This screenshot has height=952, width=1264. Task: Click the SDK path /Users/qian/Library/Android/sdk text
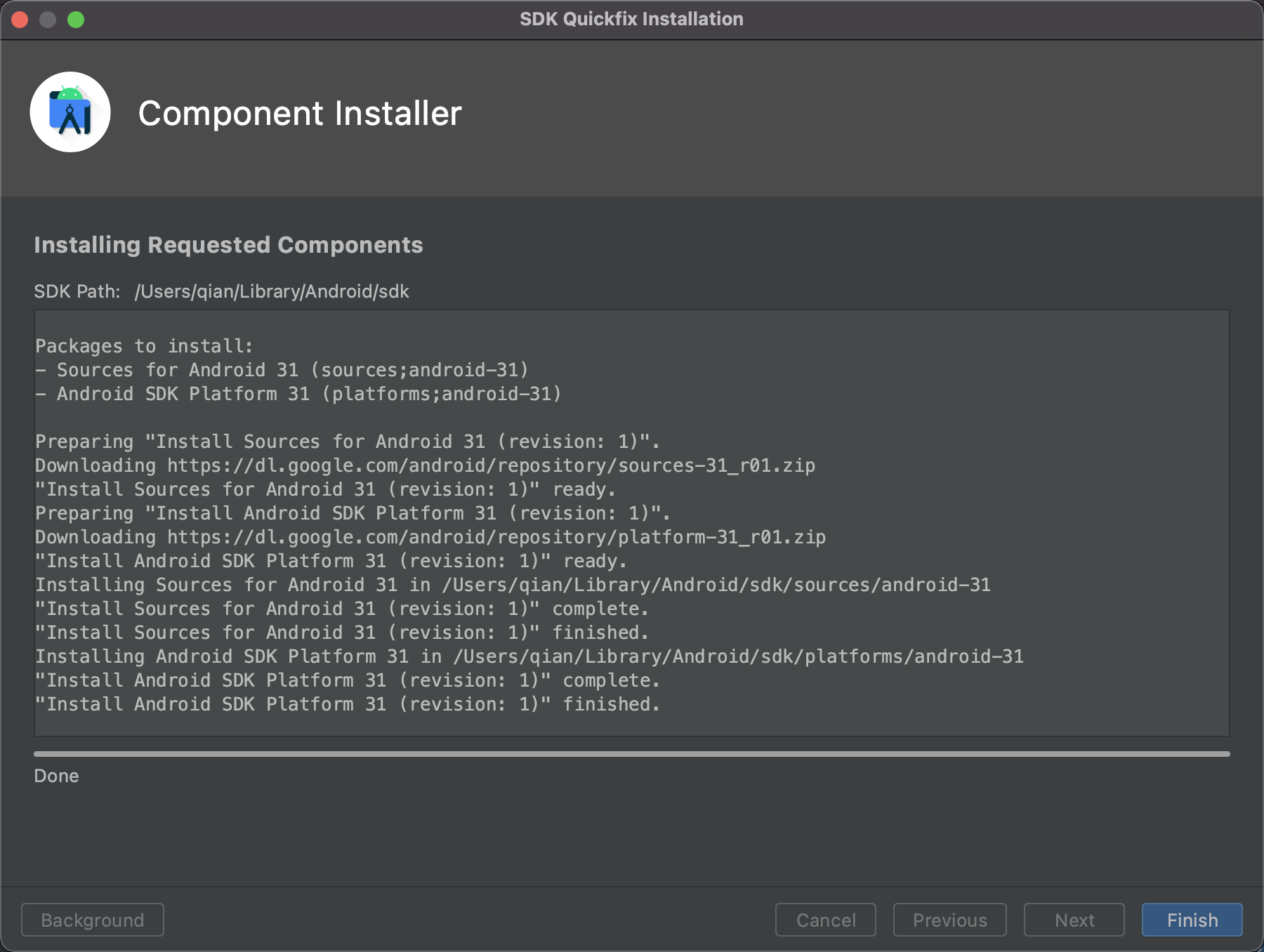tap(272, 291)
